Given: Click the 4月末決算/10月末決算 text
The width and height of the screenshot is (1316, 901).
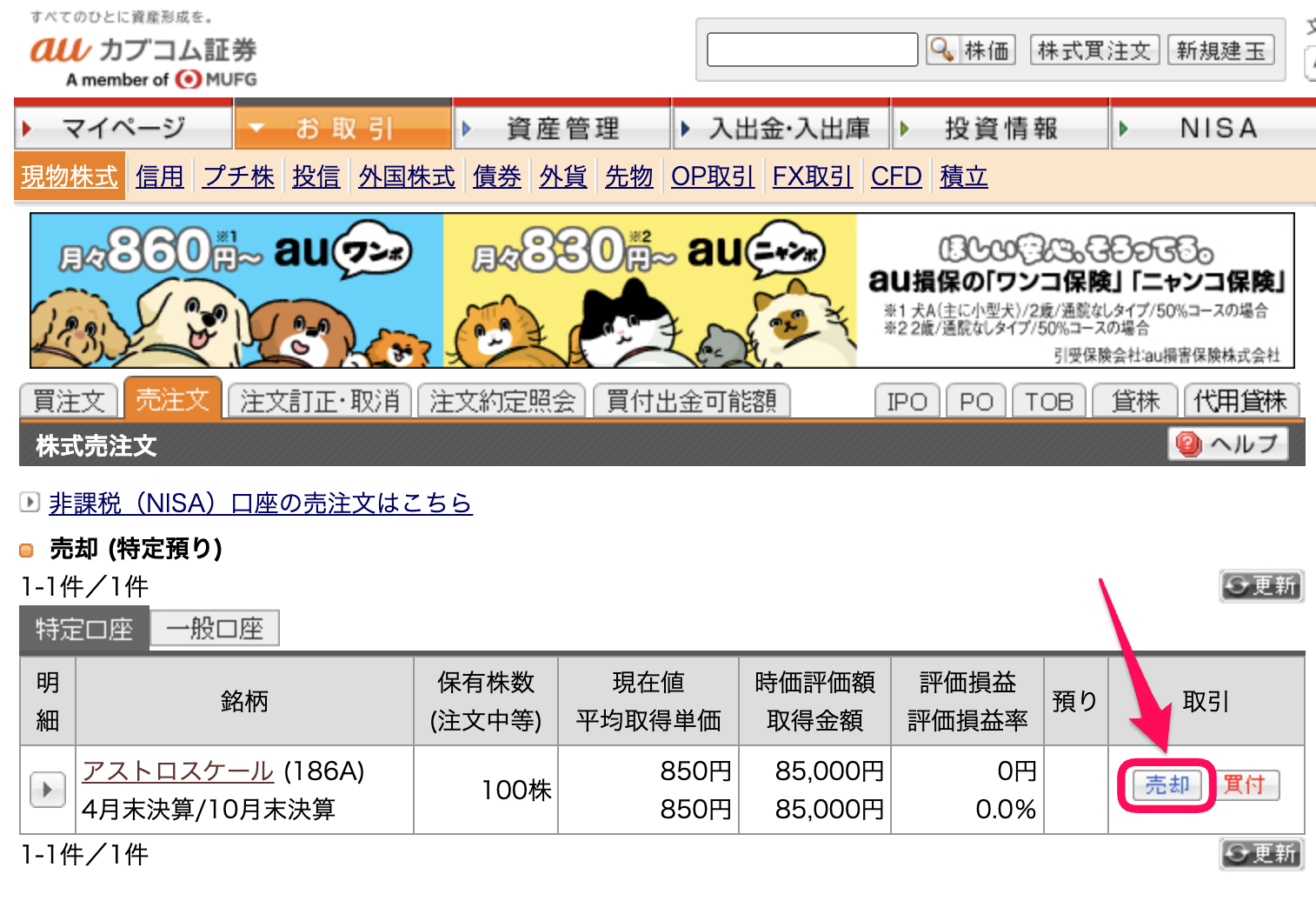Looking at the screenshot, I should click(209, 809).
